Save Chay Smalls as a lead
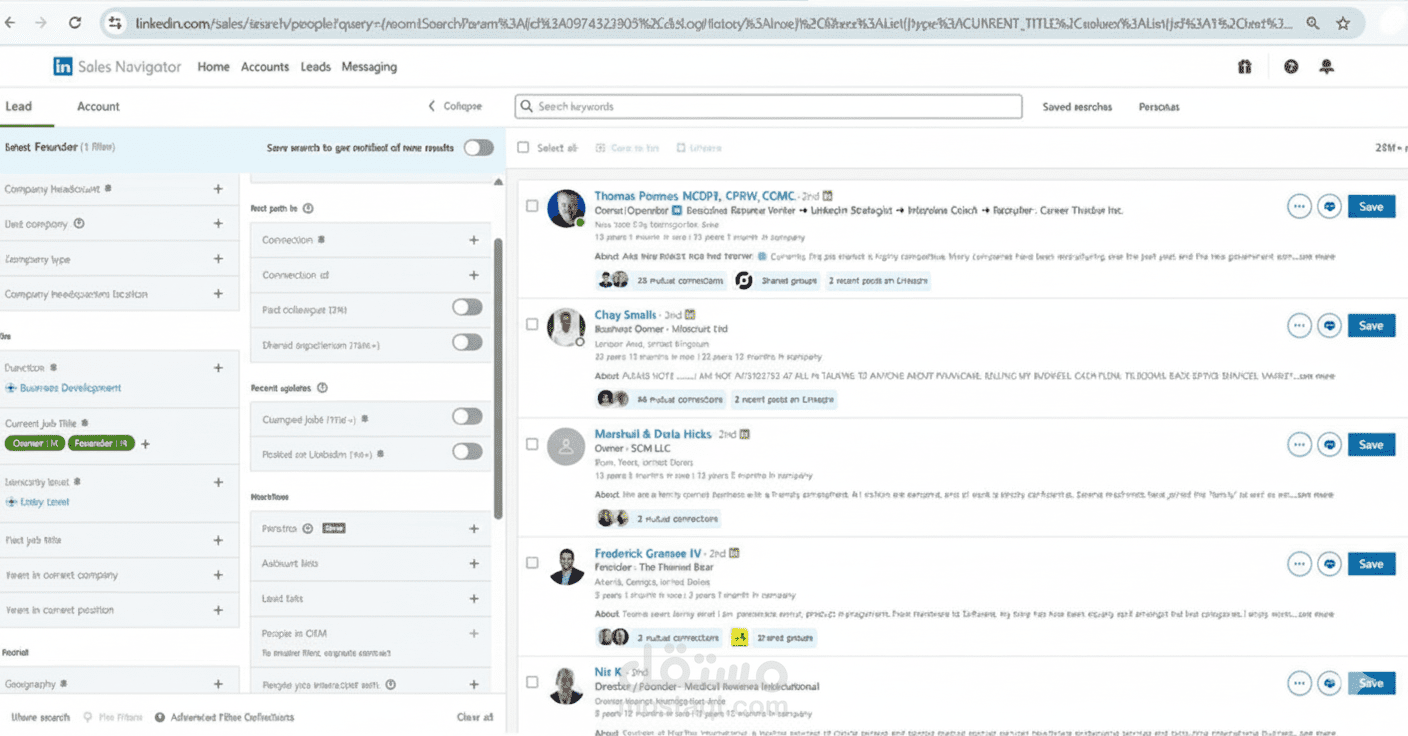 click(1371, 326)
